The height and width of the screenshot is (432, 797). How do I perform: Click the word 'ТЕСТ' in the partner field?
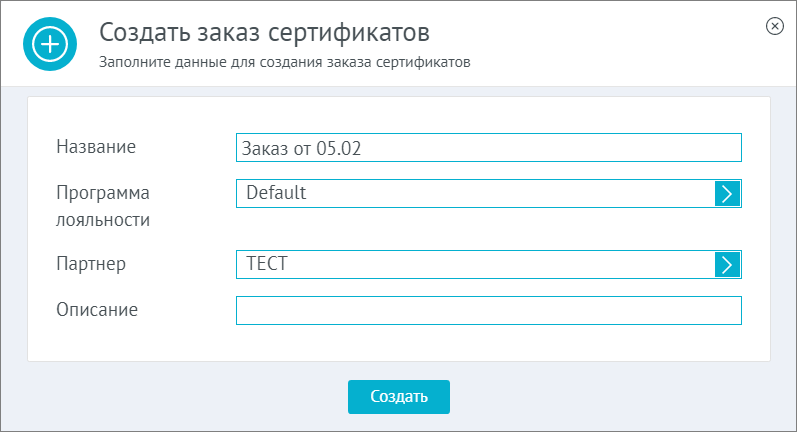(267, 264)
